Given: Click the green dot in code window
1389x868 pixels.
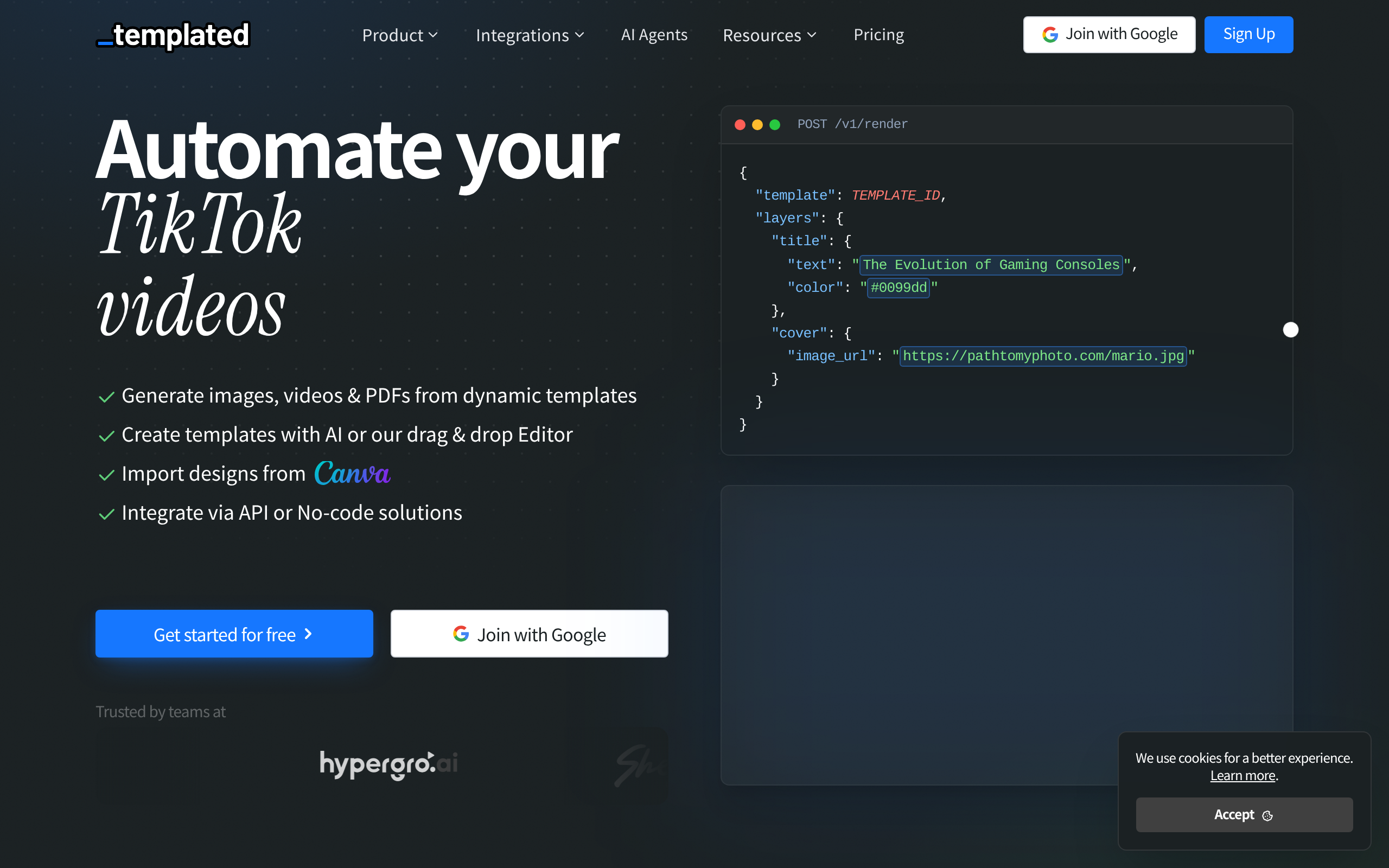Looking at the screenshot, I should click(775, 125).
